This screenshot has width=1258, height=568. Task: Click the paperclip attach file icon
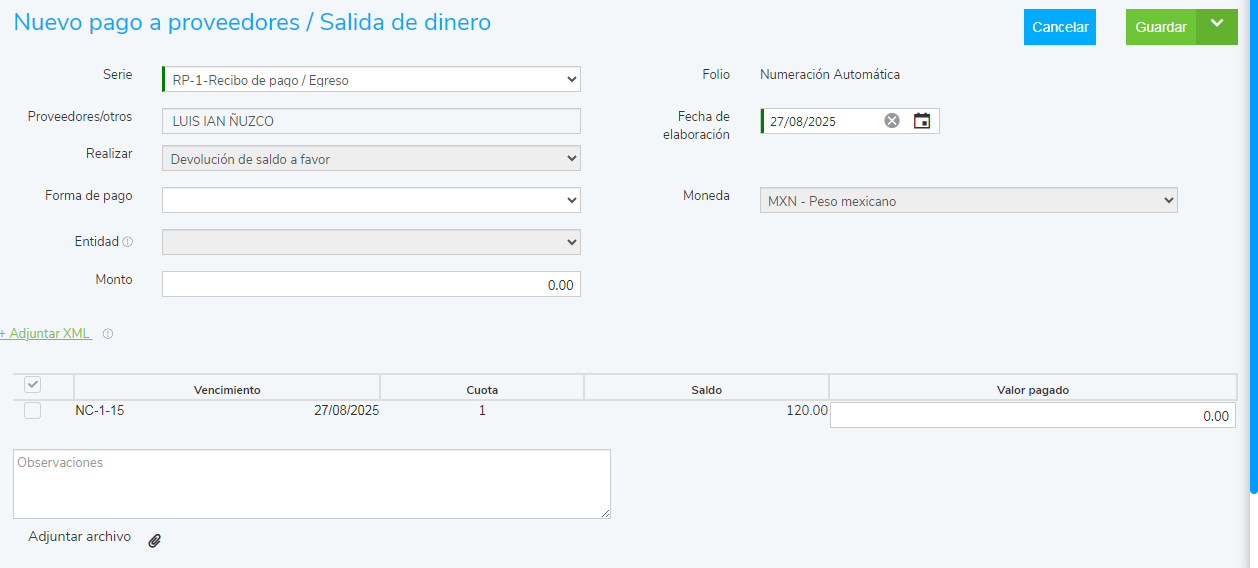point(154,540)
